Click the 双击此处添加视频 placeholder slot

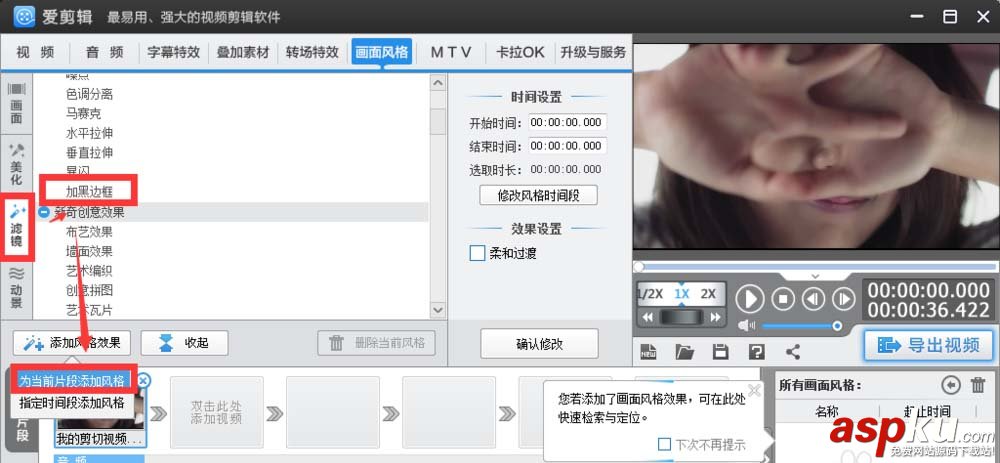[x=217, y=412]
